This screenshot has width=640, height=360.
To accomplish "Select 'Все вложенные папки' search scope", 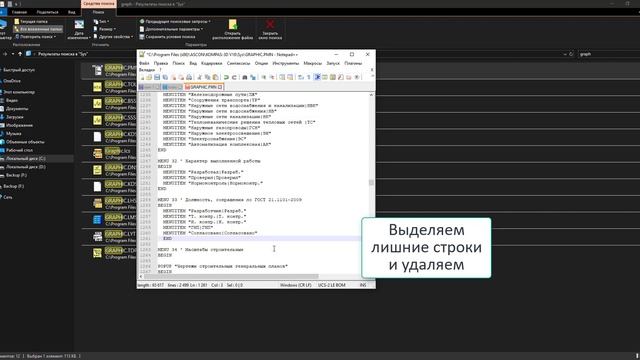I will (38, 29).
